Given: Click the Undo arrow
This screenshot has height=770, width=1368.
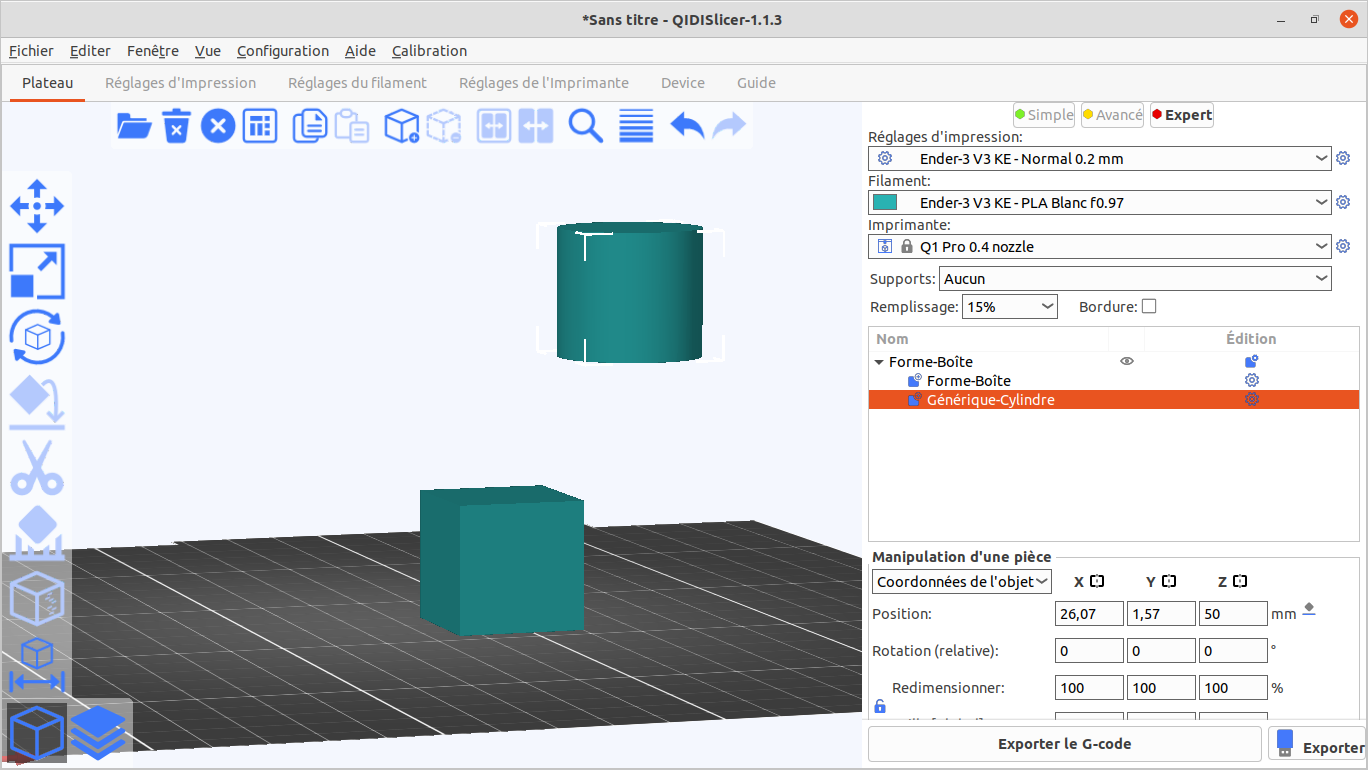Looking at the screenshot, I should tap(687, 126).
